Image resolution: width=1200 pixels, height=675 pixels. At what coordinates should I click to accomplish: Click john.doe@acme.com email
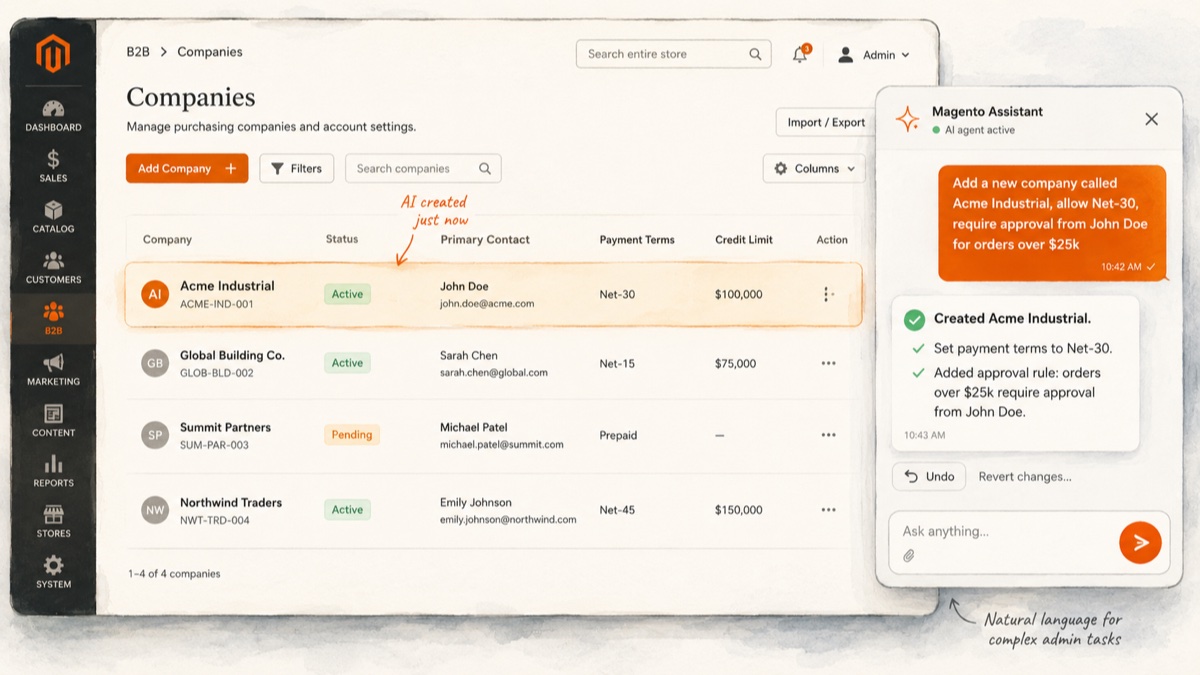pos(487,303)
